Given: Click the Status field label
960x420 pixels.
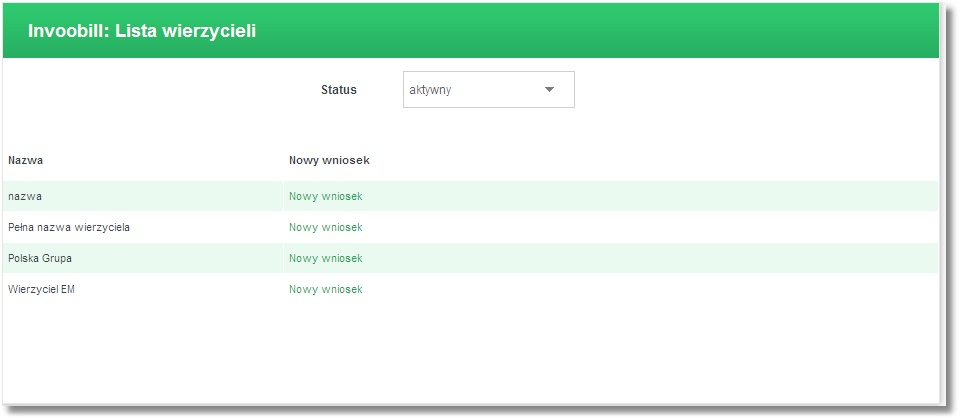Looking at the screenshot, I should coord(339,90).
